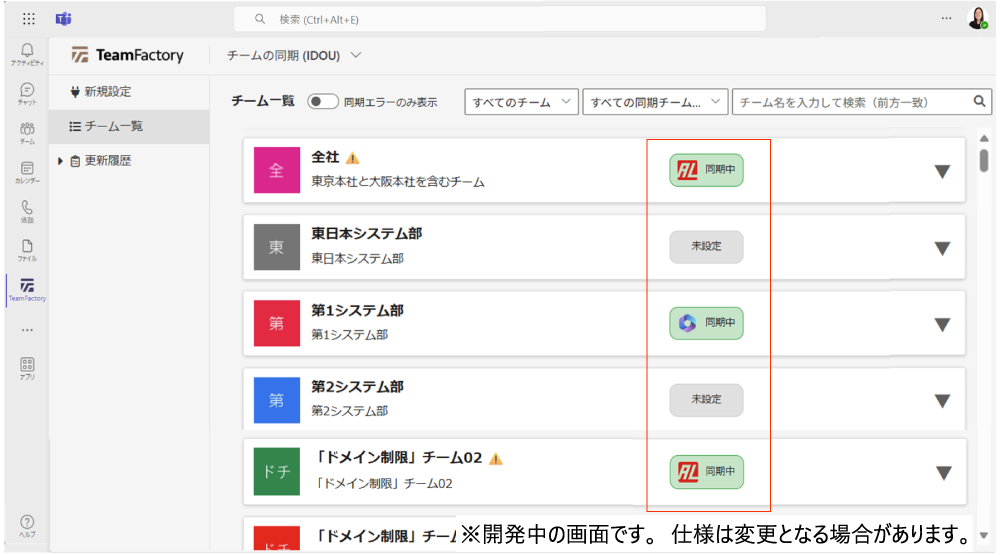Screen dimensions: 1000x555
Task: Open the Activity bell icon in sidebar
Action: (27, 52)
